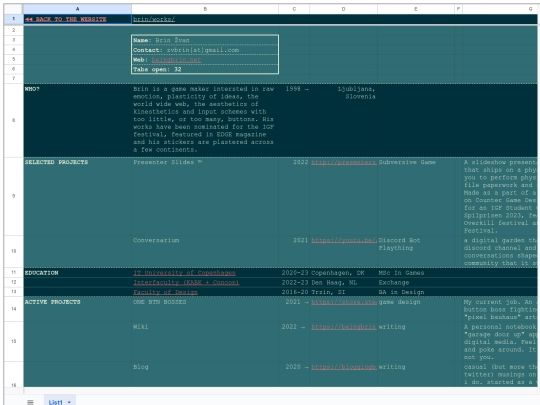Select the Brin biography paragraph cell
The width and height of the screenshot is (540, 405).
pos(205,120)
